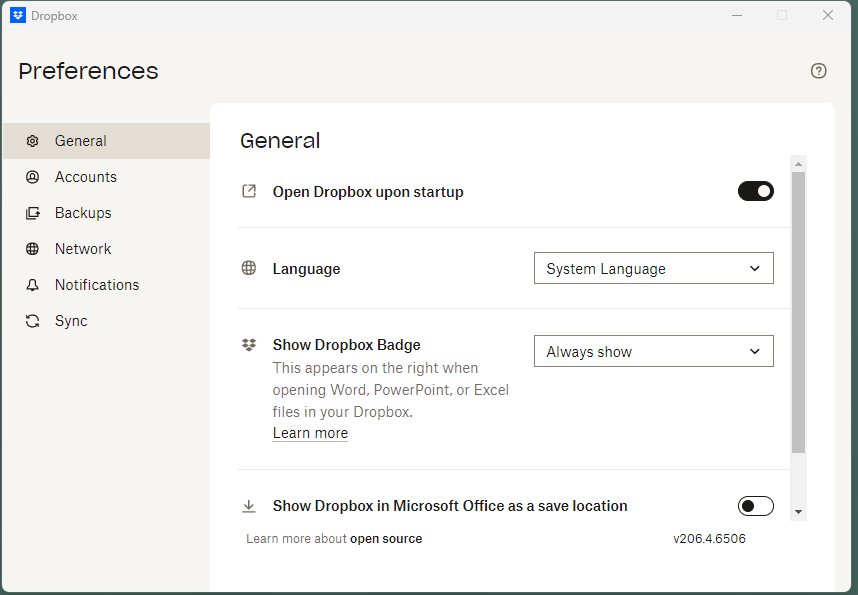Click the Notifications bell icon
Viewport: 858px width, 595px height.
coord(32,285)
